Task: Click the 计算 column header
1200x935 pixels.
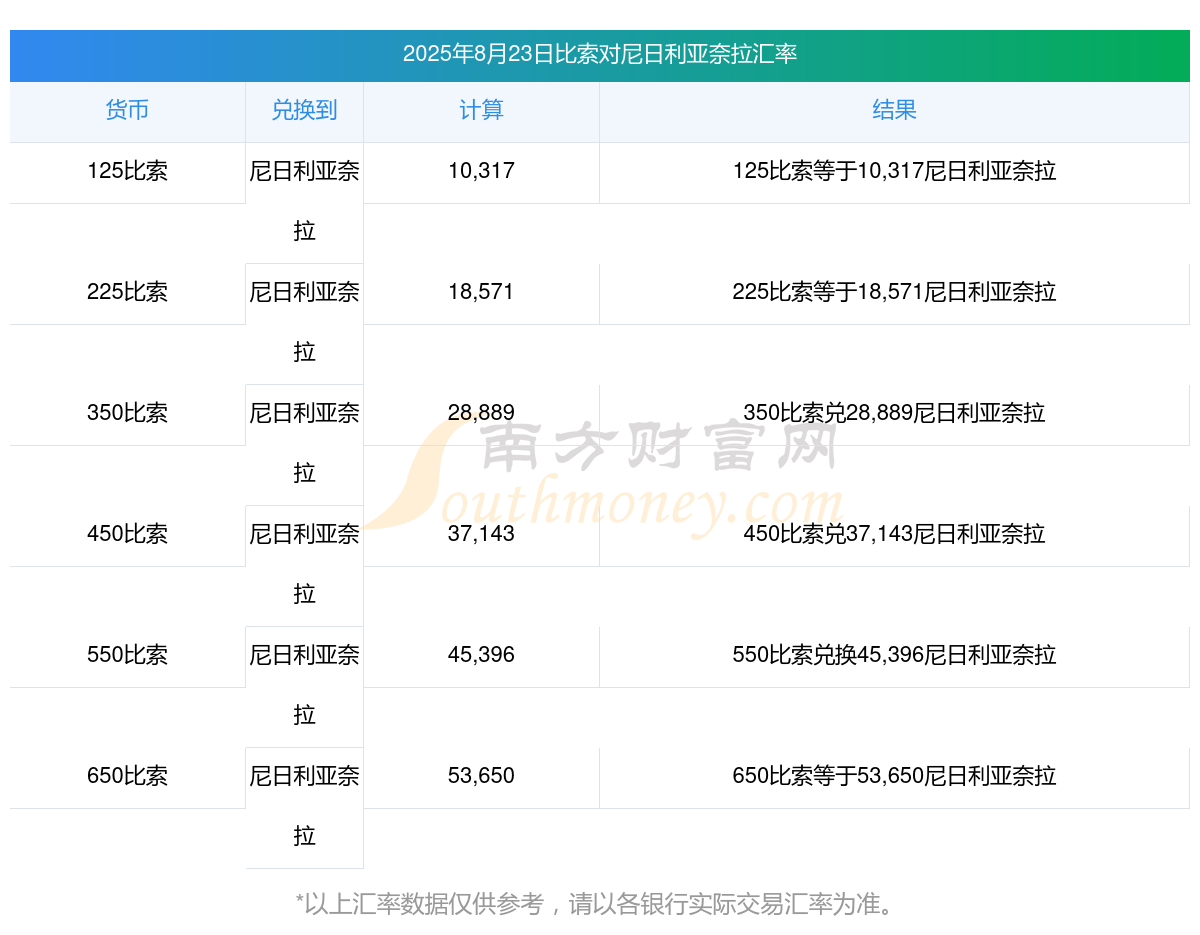Action: coord(481,110)
